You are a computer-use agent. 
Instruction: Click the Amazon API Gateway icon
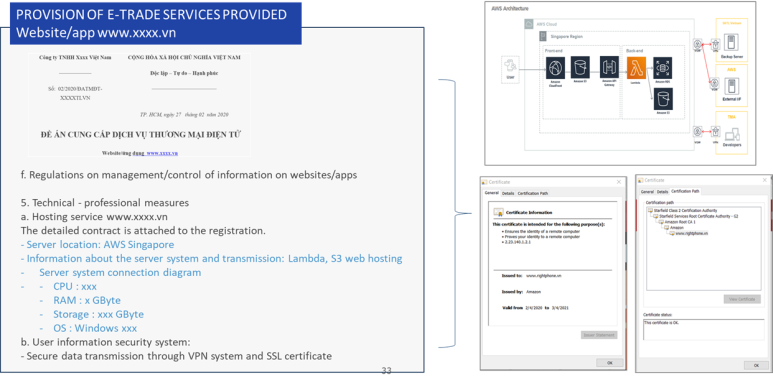609,68
